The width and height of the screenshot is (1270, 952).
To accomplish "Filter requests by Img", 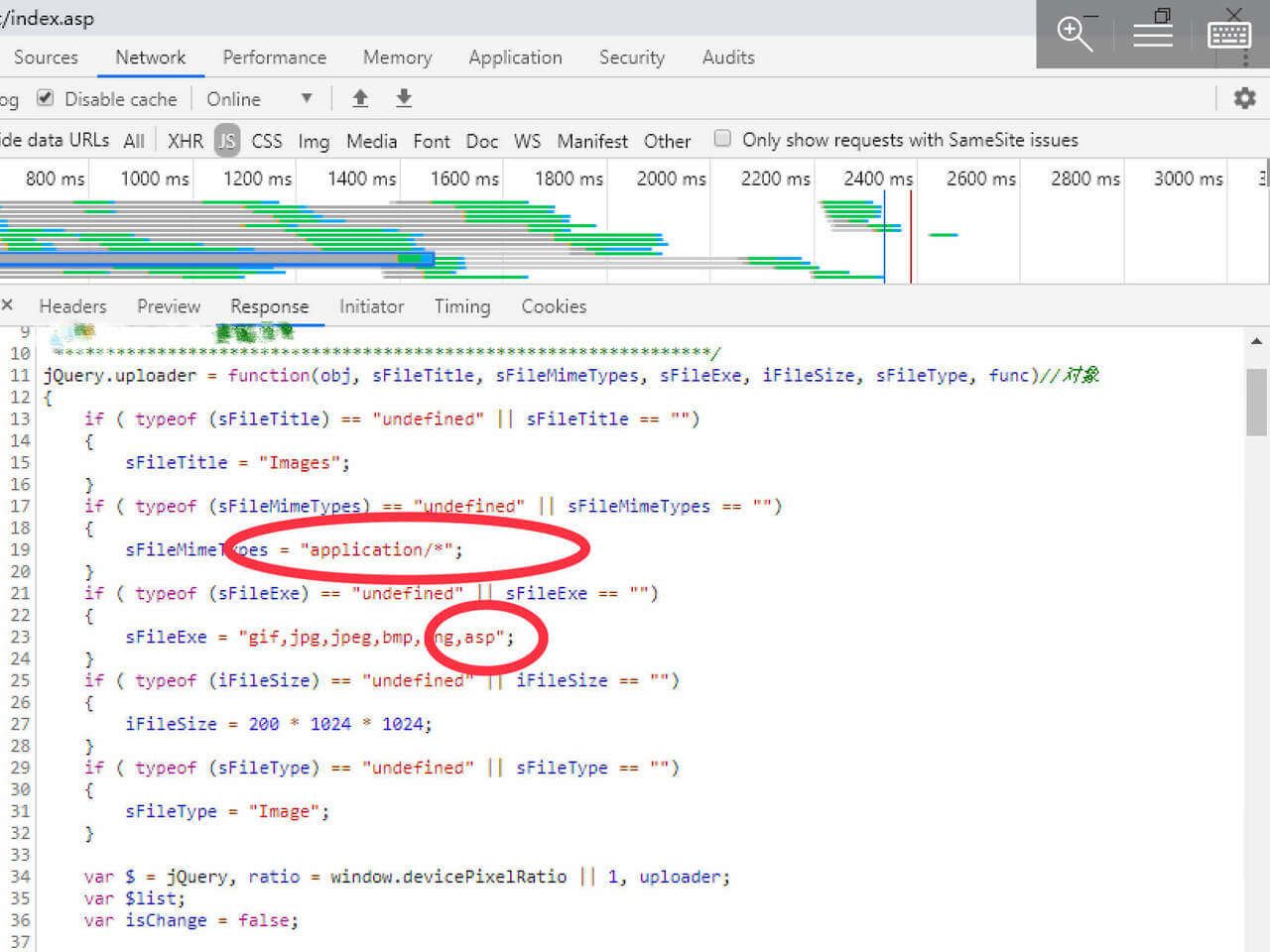I will [x=314, y=141].
